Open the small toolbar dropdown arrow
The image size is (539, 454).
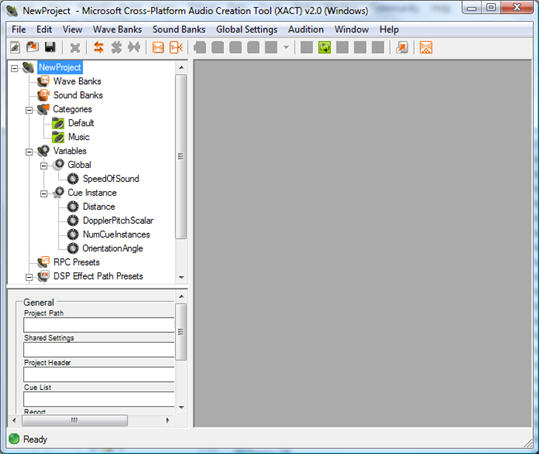pyautogui.click(x=286, y=47)
